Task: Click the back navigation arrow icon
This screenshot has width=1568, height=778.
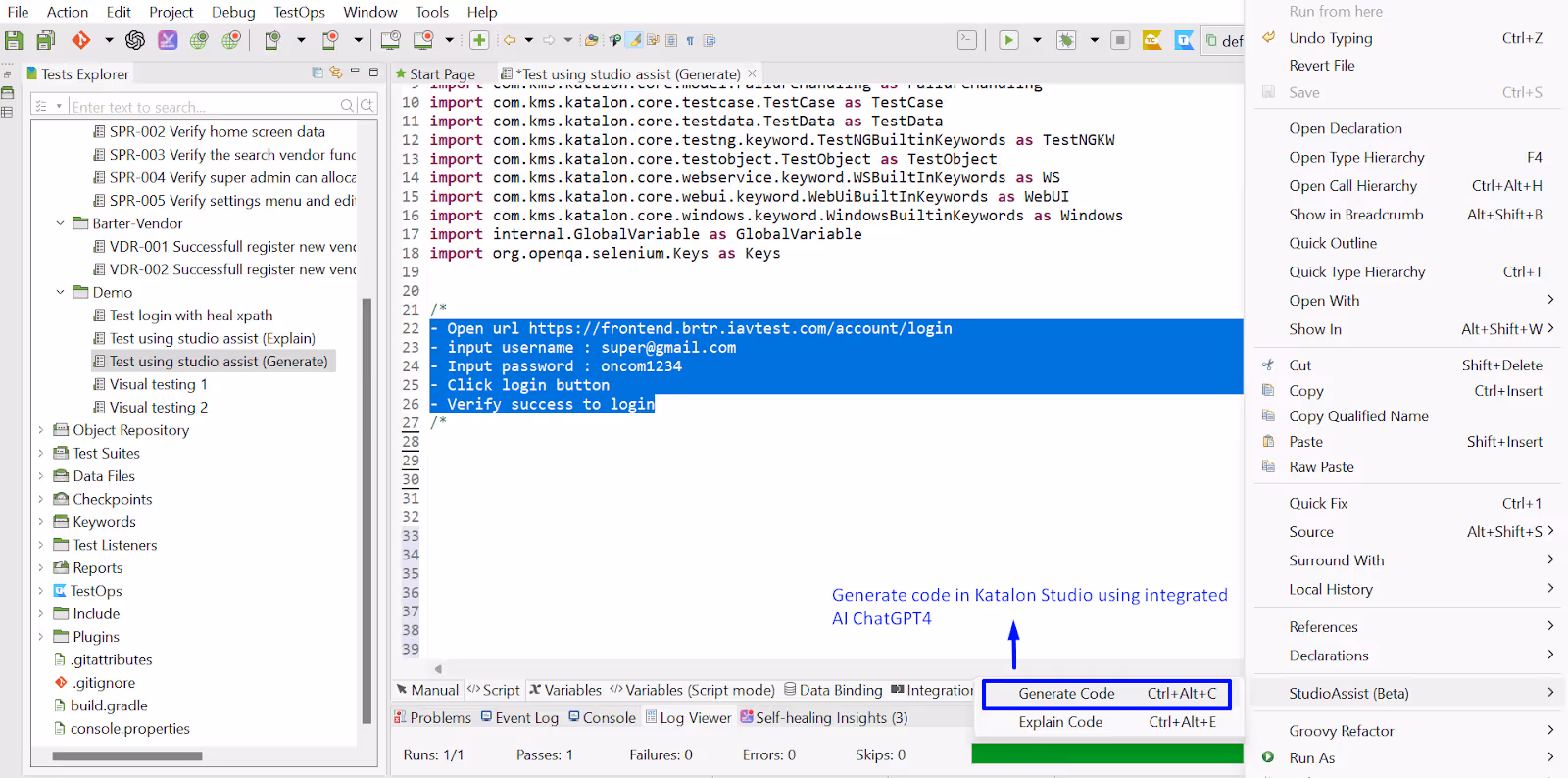Action: click(510, 40)
